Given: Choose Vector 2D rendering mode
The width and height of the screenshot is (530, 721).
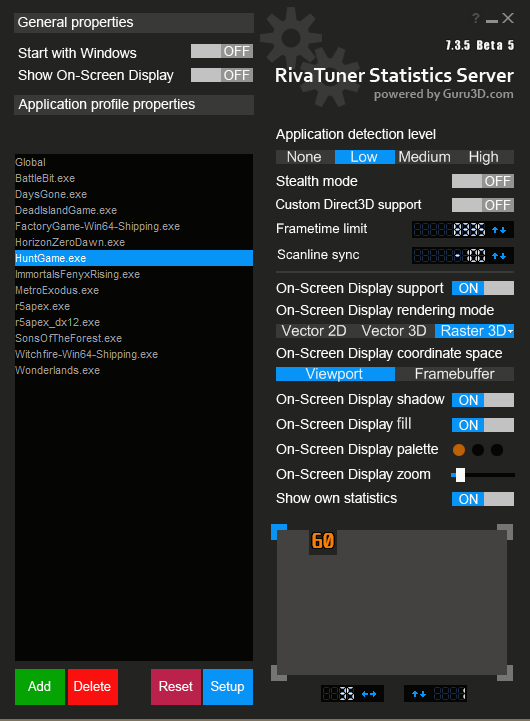Looking at the screenshot, I should (x=314, y=331).
